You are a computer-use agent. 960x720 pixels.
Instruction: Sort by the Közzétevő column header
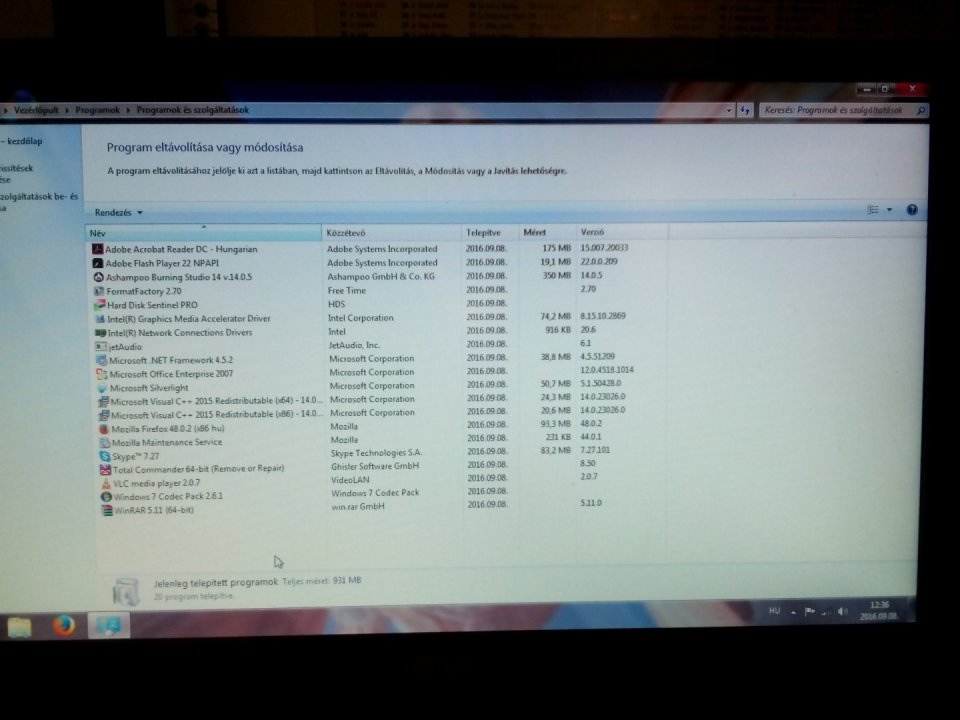[x=391, y=233]
